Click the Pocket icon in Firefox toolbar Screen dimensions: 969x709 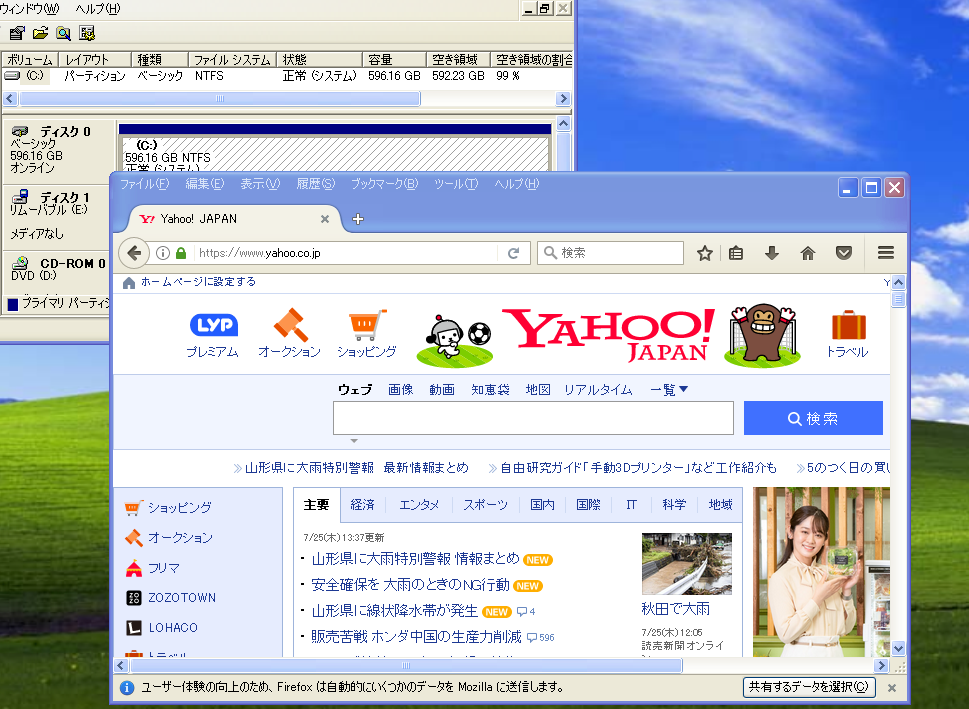[x=844, y=253]
